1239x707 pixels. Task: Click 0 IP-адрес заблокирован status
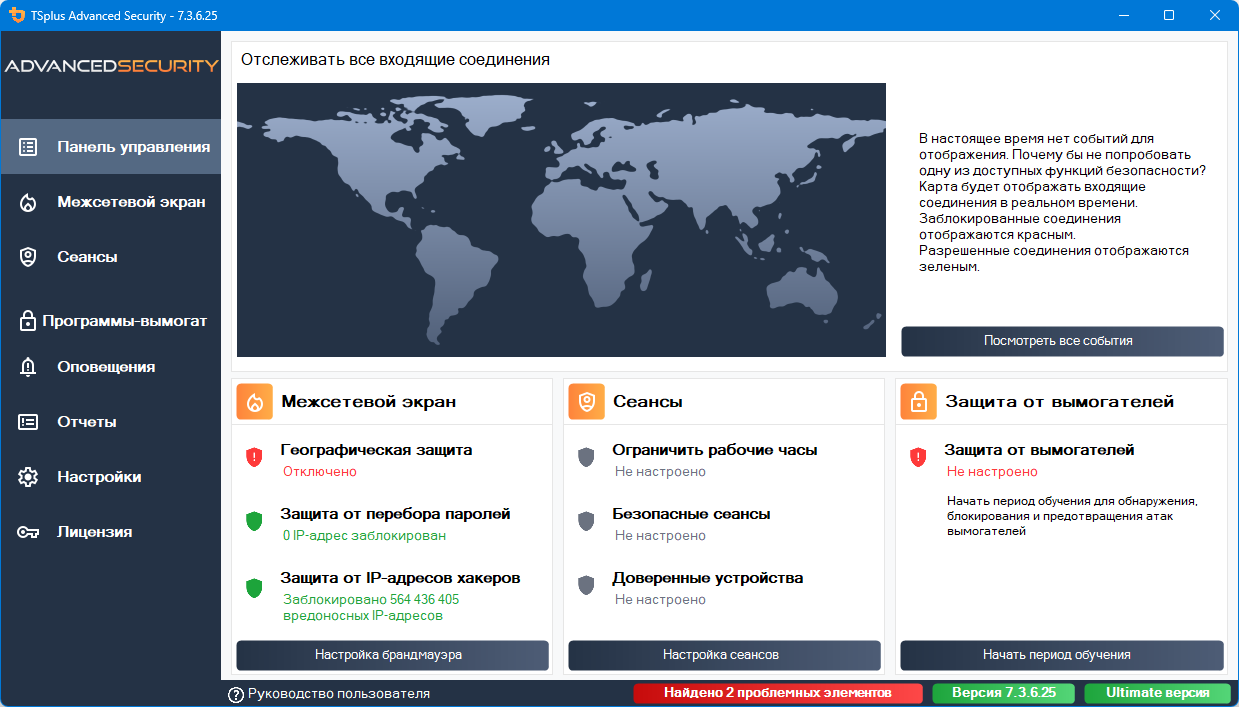(364, 536)
